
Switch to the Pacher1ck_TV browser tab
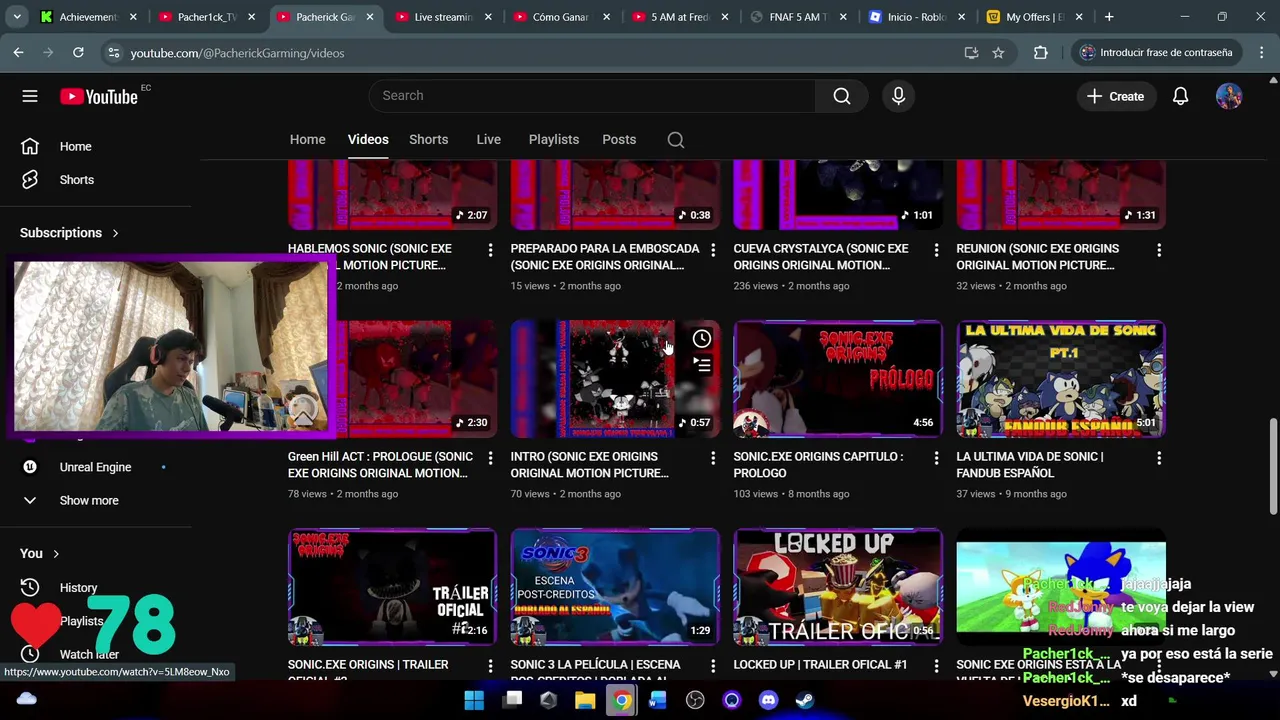tap(206, 17)
